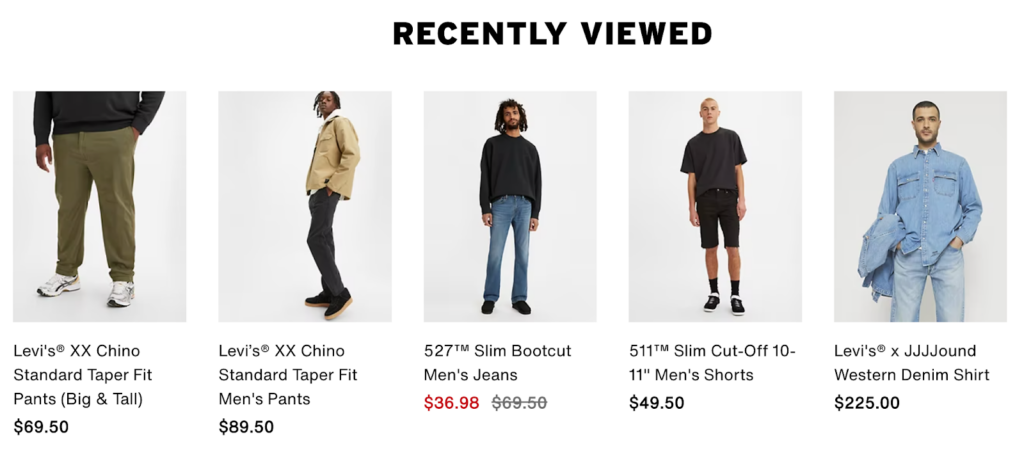The width and height of the screenshot is (1024, 476).
Task: Click the $49.50 price under Men's Shorts
Action: (x=657, y=403)
